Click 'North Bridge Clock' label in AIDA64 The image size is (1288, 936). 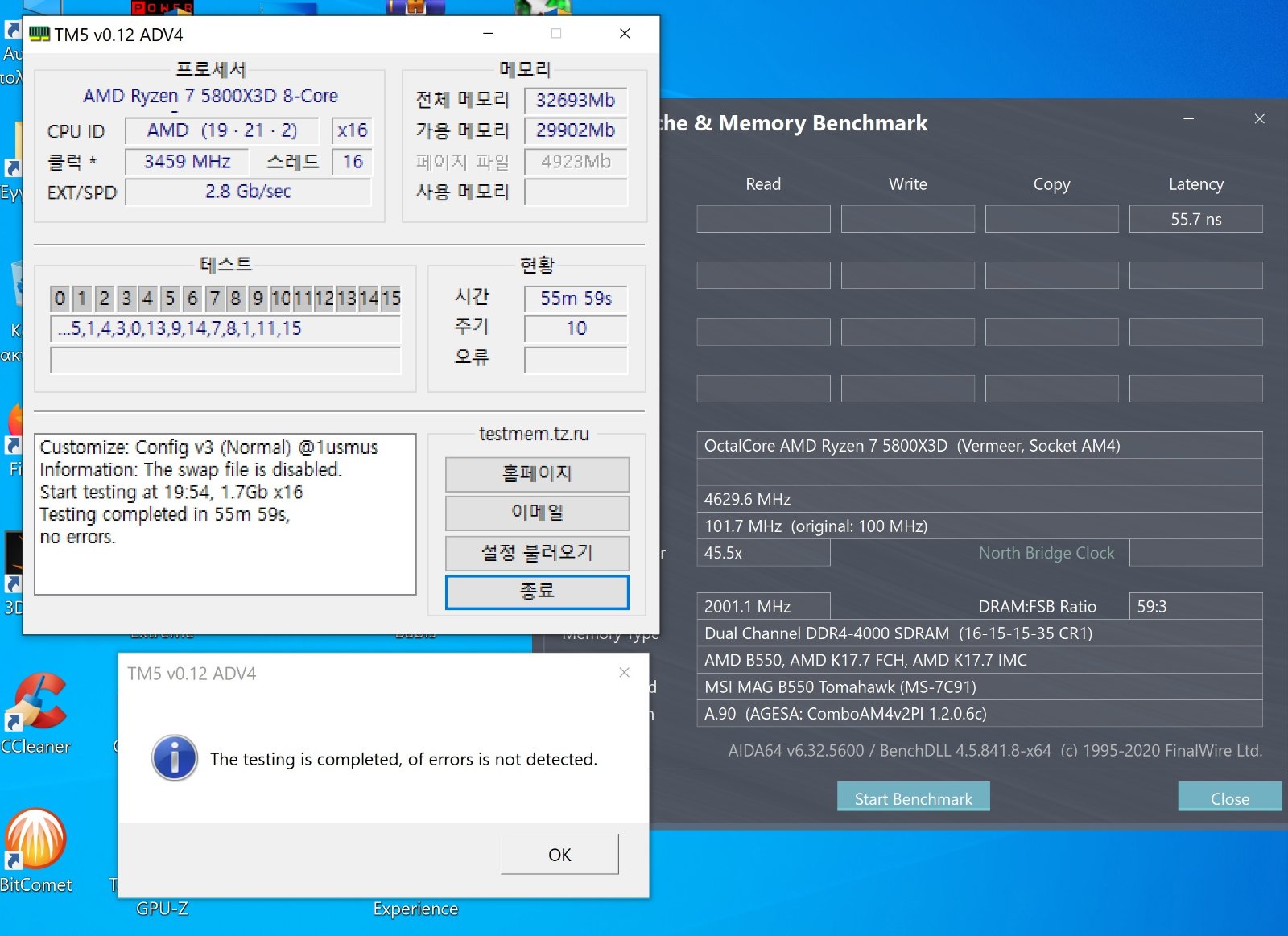pyautogui.click(x=1046, y=553)
